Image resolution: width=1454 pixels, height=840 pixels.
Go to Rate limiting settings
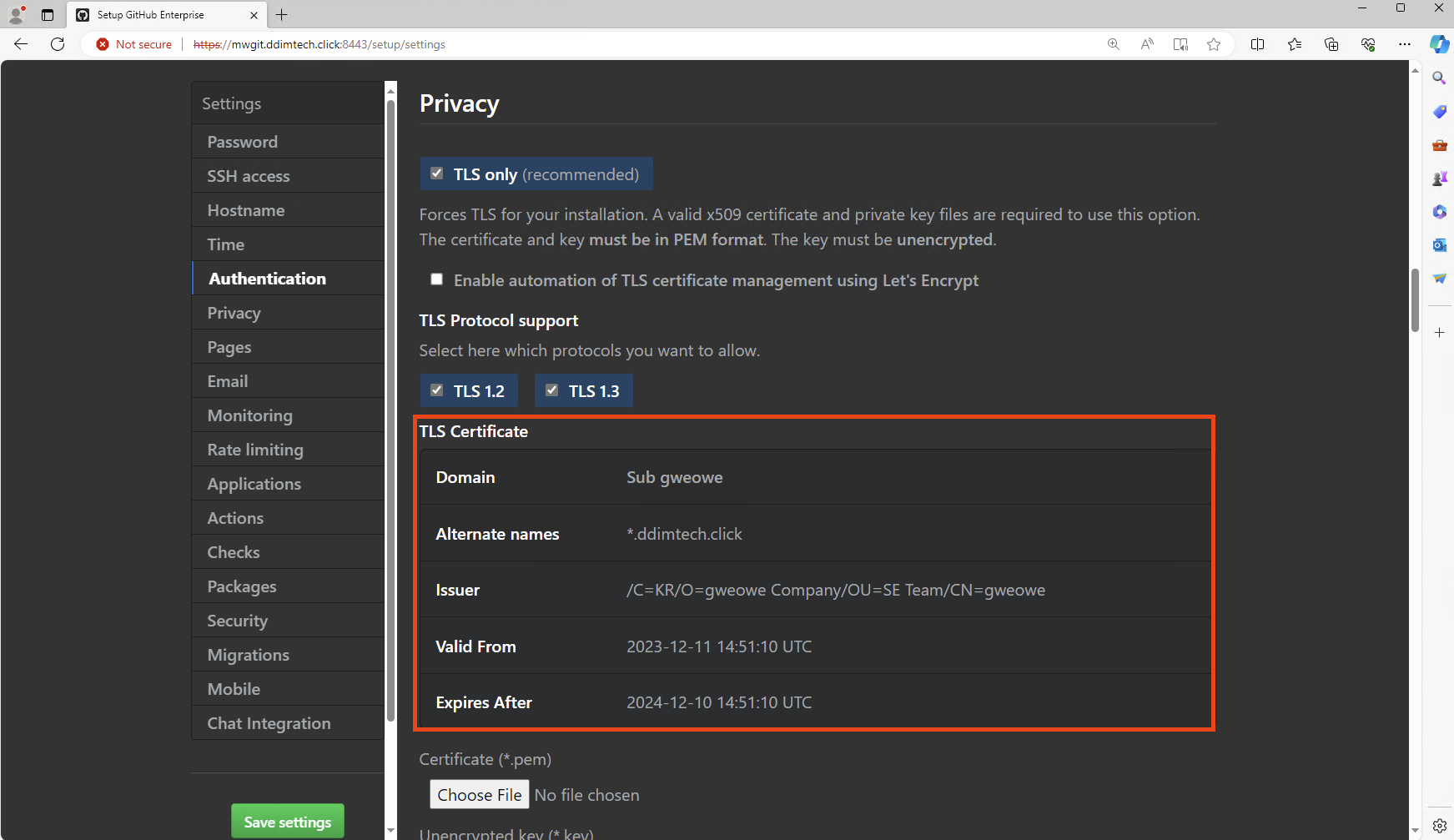288,450
